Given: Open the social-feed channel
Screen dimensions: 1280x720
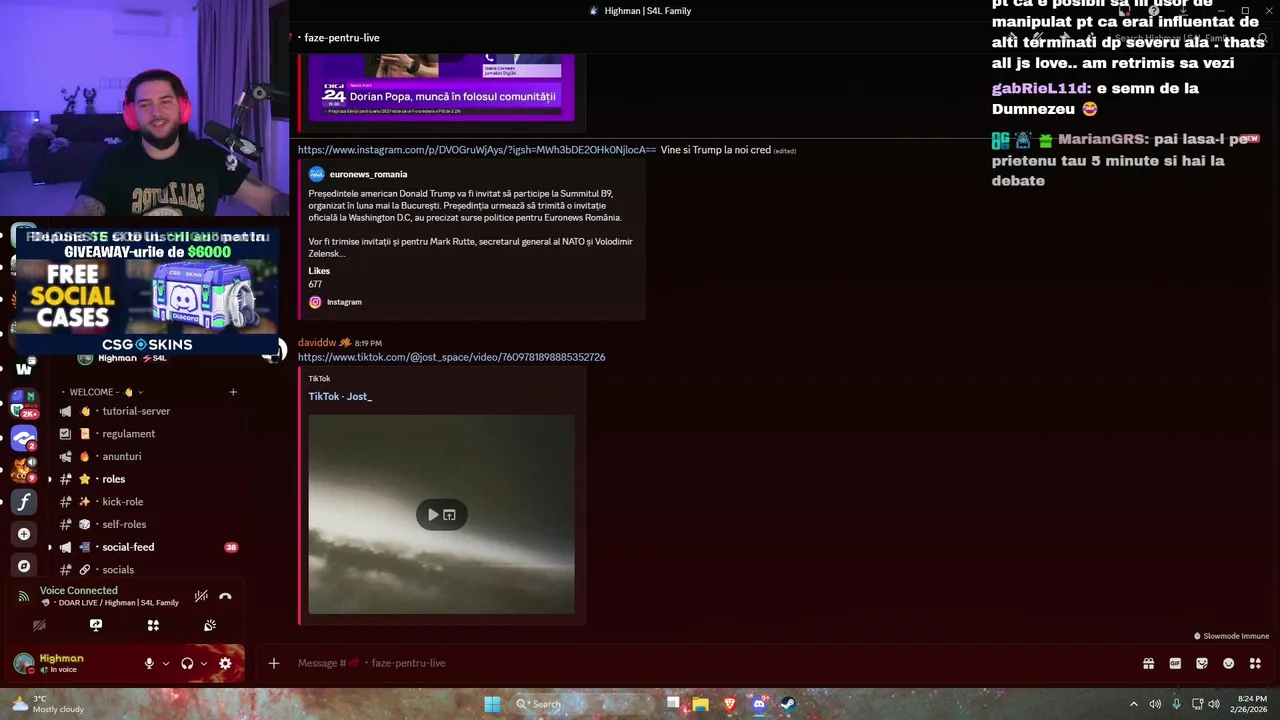Looking at the screenshot, I should click(x=128, y=547).
